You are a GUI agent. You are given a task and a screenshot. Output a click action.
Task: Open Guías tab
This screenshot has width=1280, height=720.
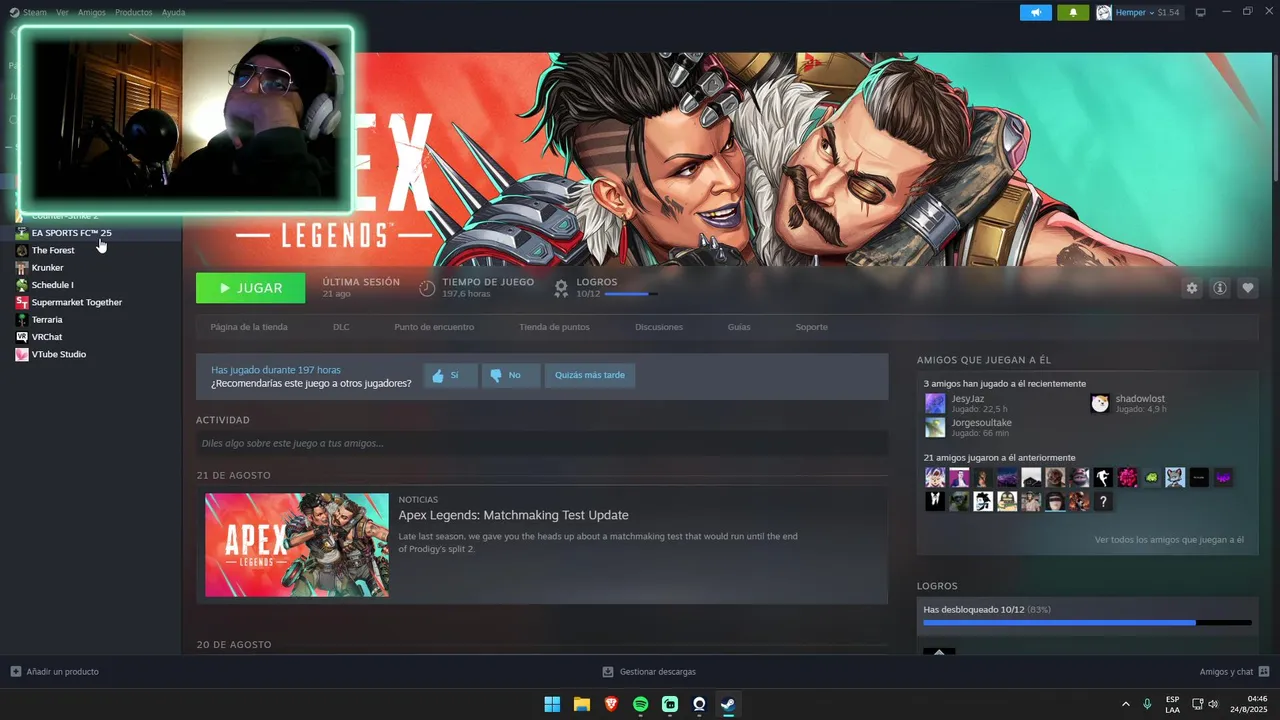[x=739, y=327]
